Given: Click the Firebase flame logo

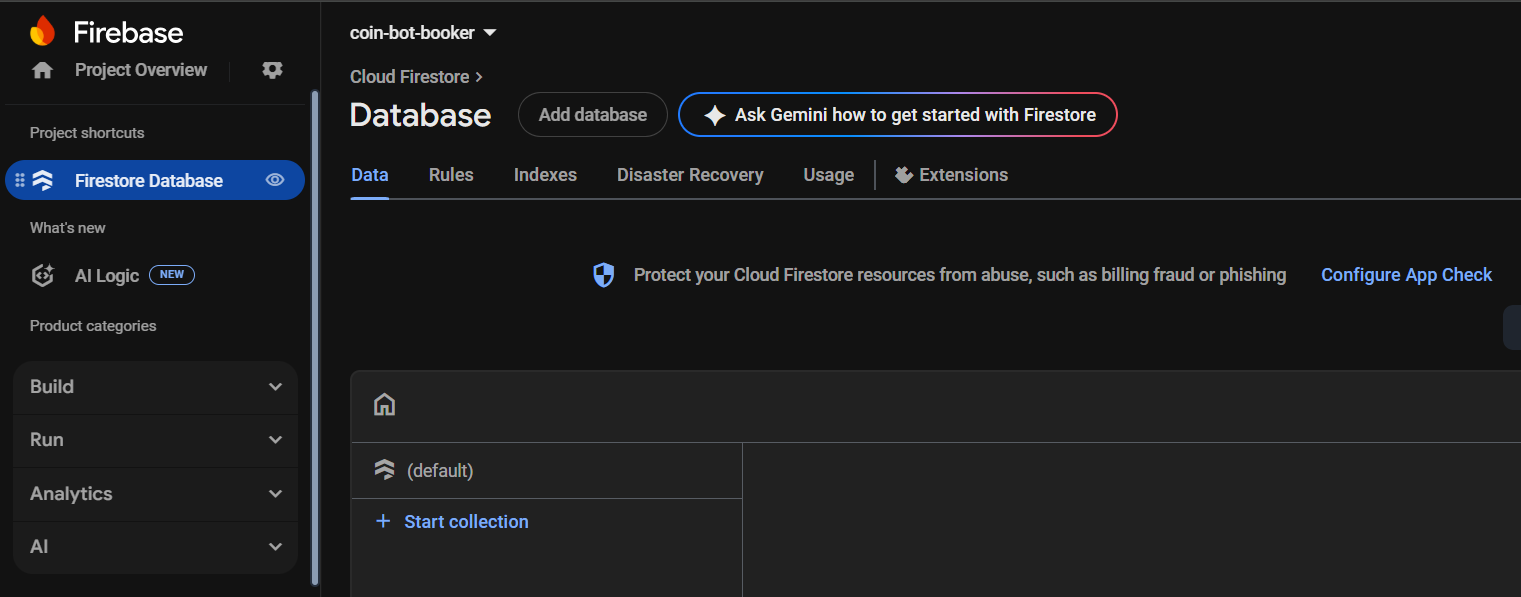Looking at the screenshot, I should click(43, 31).
